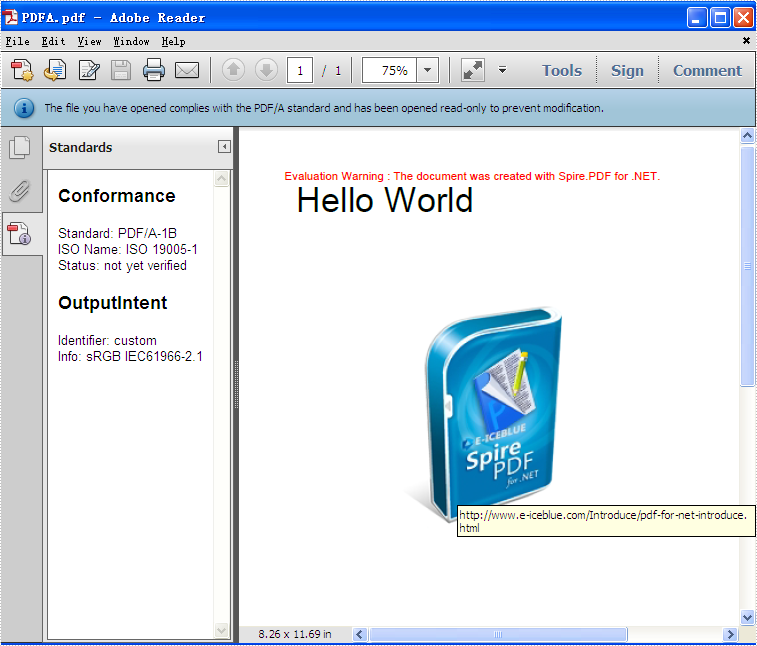Image resolution: width=757 pixels, height=646 pixels.
Task: Click 'Info: sRGB IEC61966-2.1' text
Action: [x=130, y=356]
